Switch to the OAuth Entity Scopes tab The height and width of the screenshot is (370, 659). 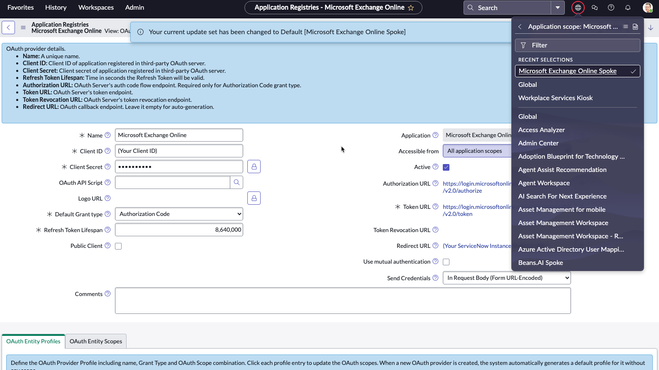(x=96, y=341)
